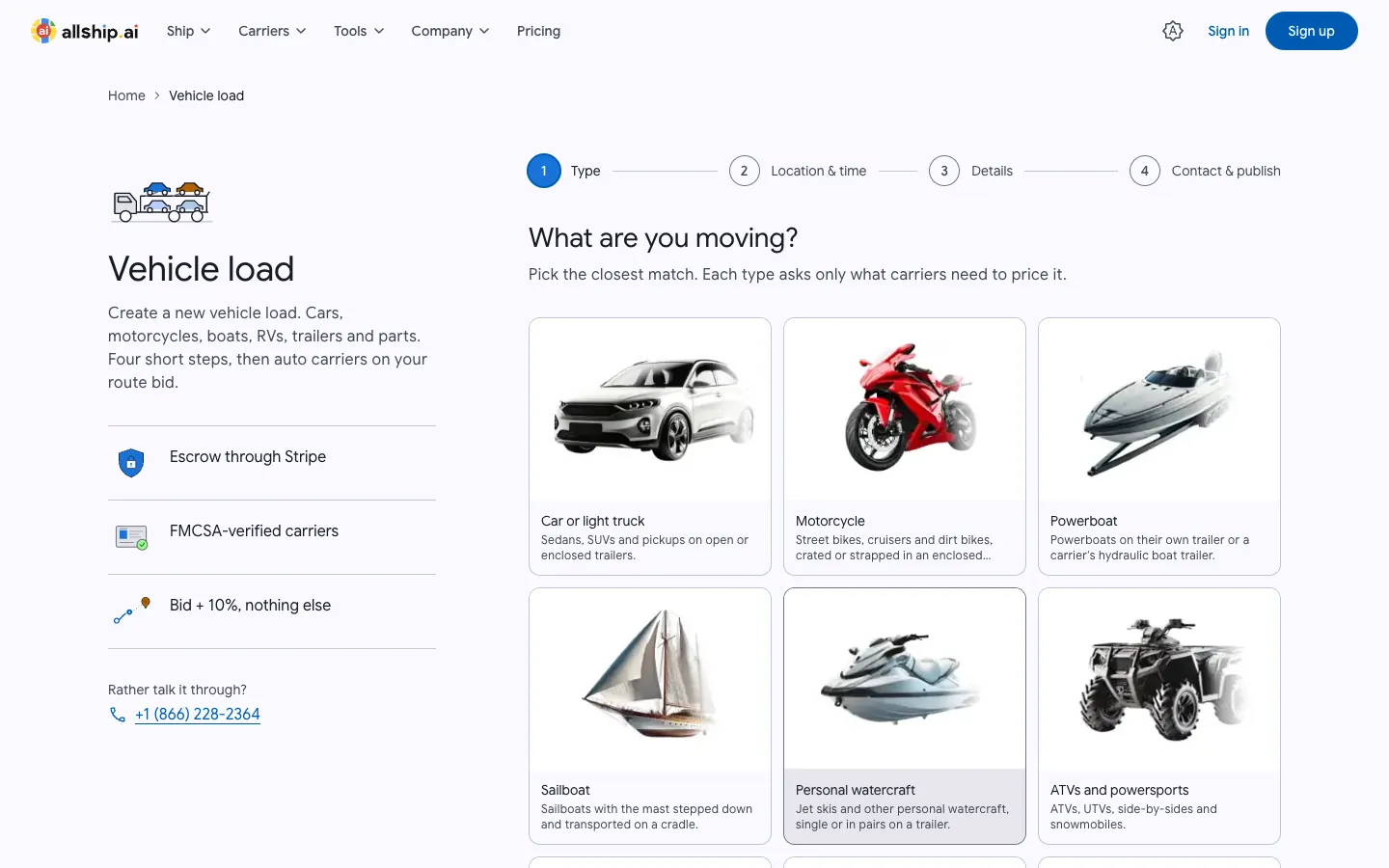Expand the Carriers menu

click(272, 31)
